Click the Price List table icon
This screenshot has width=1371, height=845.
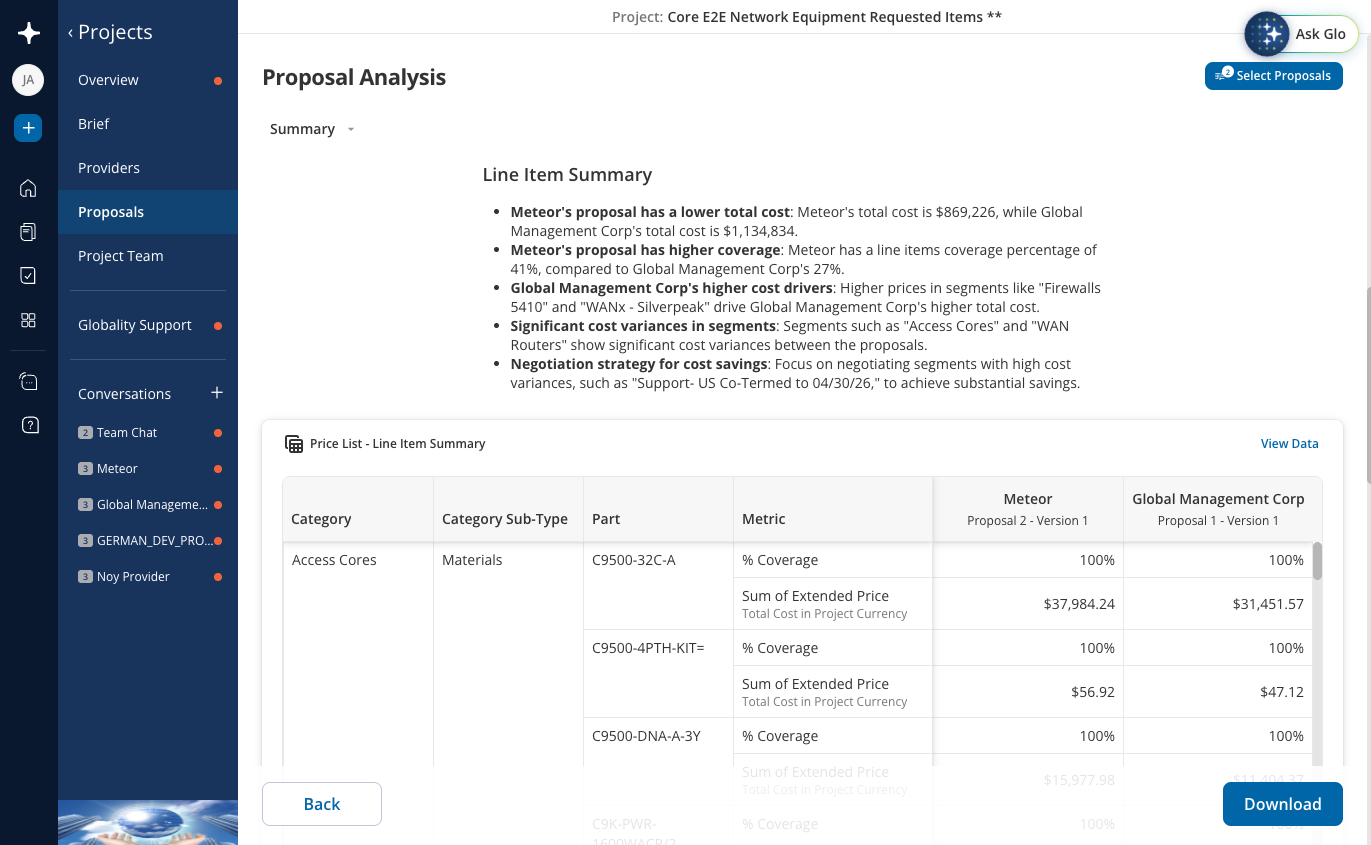click(x=294, y=444)
